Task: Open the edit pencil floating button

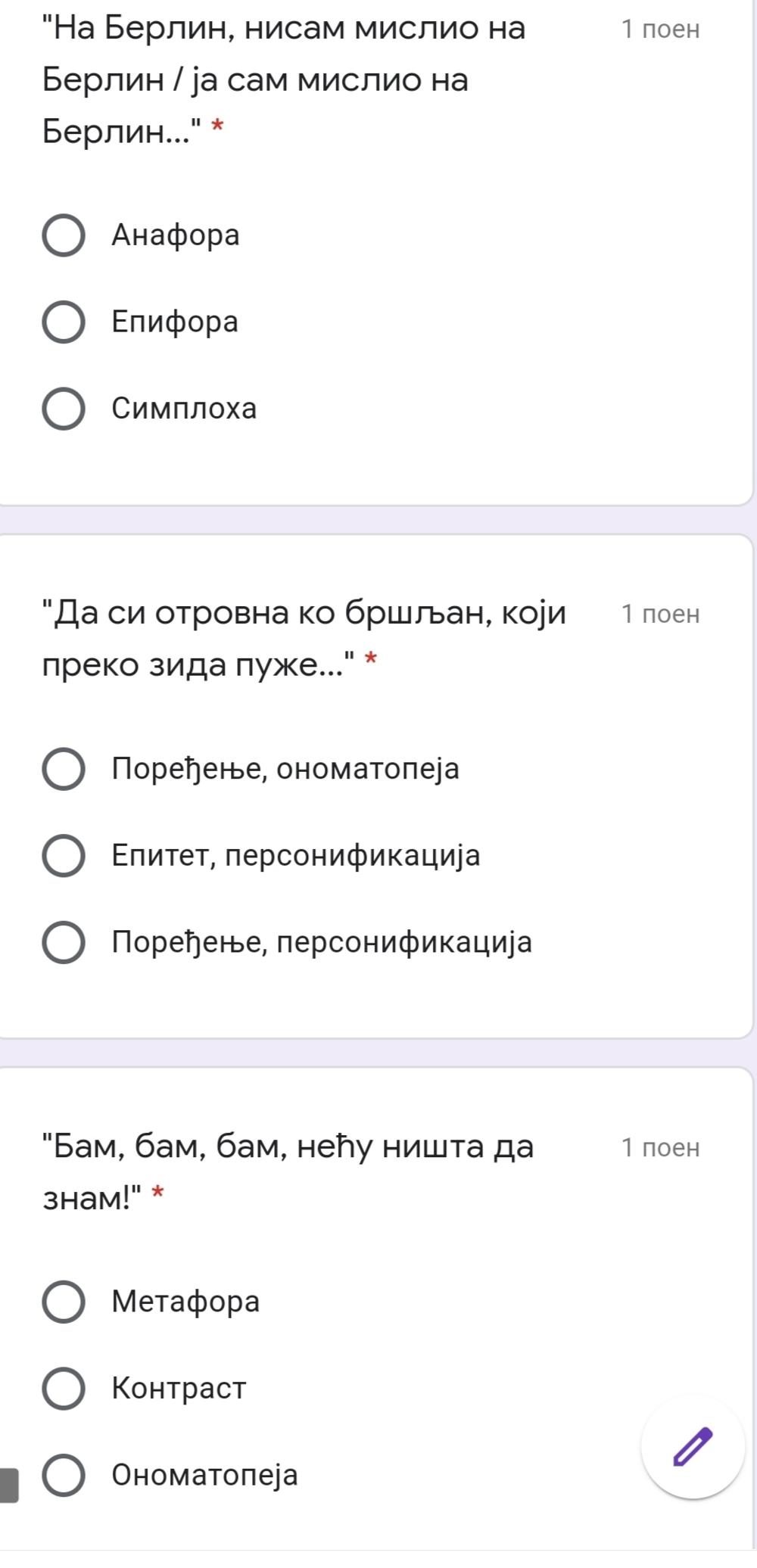Action: point(693,1447)
